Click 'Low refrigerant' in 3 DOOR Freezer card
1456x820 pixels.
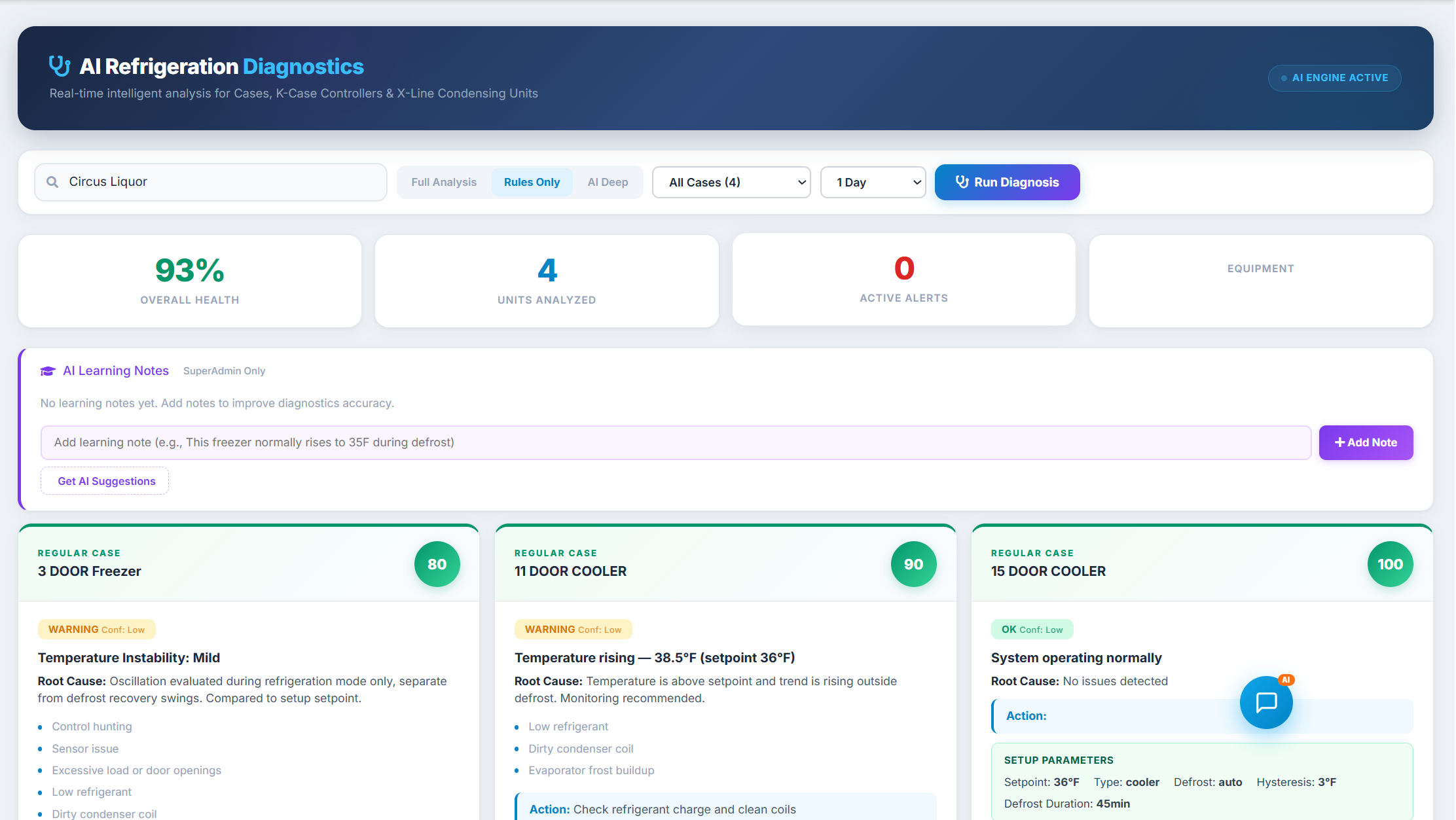point(92,792)
